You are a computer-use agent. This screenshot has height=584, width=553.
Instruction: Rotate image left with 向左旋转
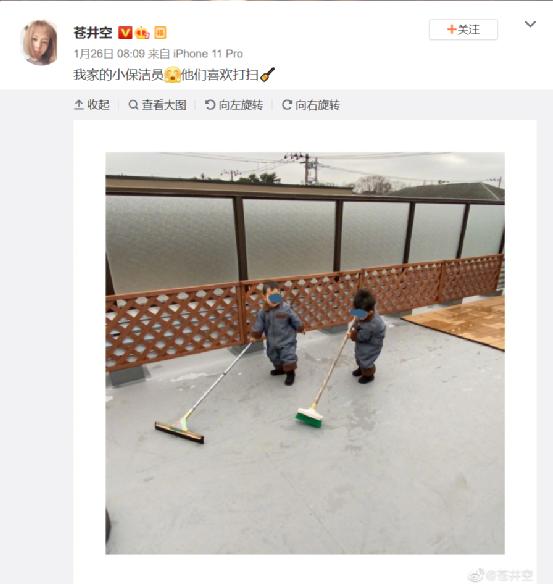[x=234, y=105]
